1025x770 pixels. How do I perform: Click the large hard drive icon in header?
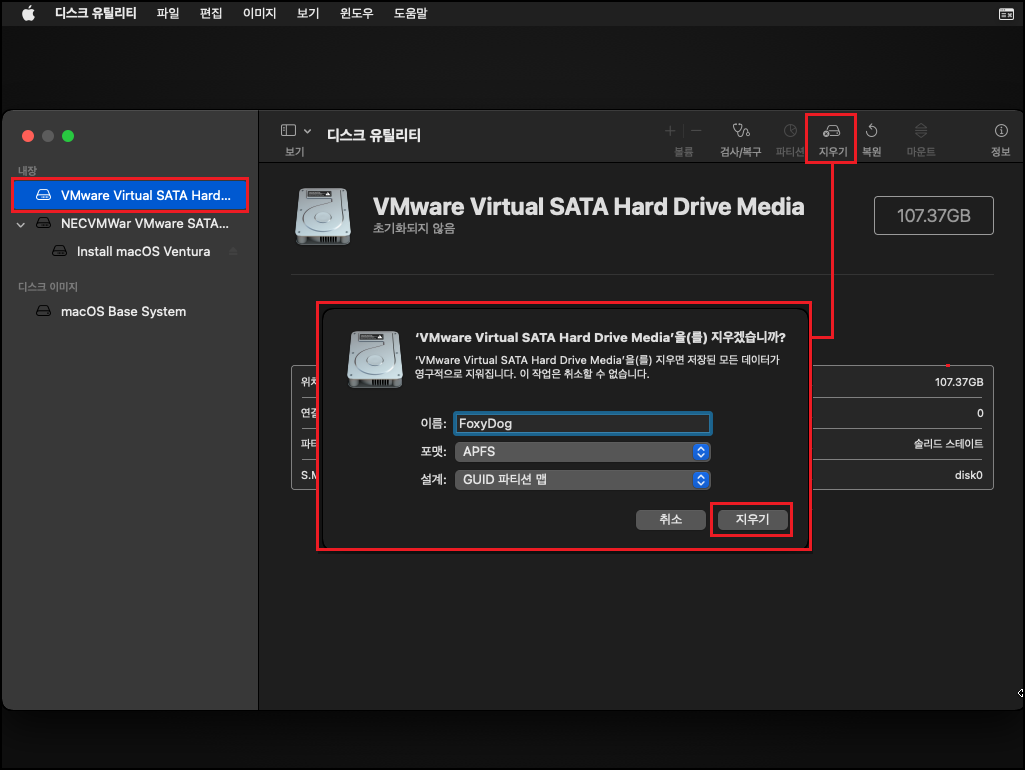(x=323, y=216)
